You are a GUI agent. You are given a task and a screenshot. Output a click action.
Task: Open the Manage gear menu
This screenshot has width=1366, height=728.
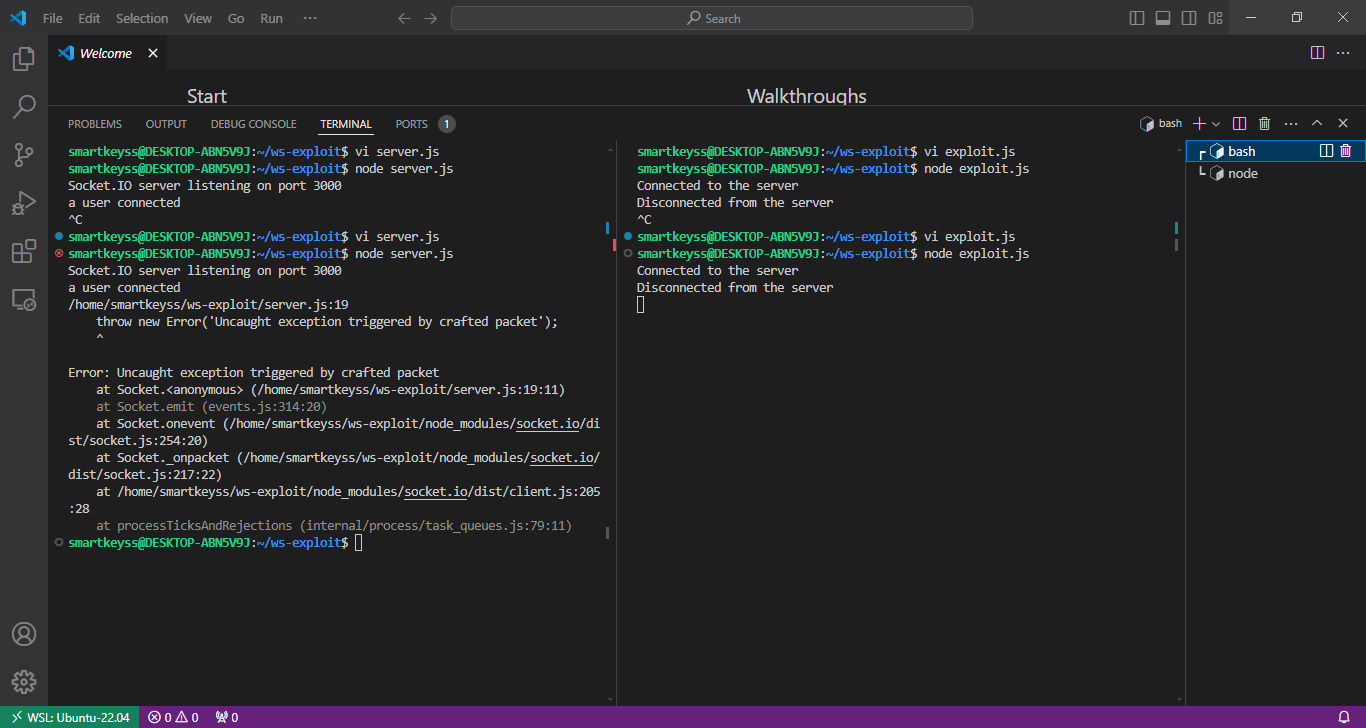[24, 682]
